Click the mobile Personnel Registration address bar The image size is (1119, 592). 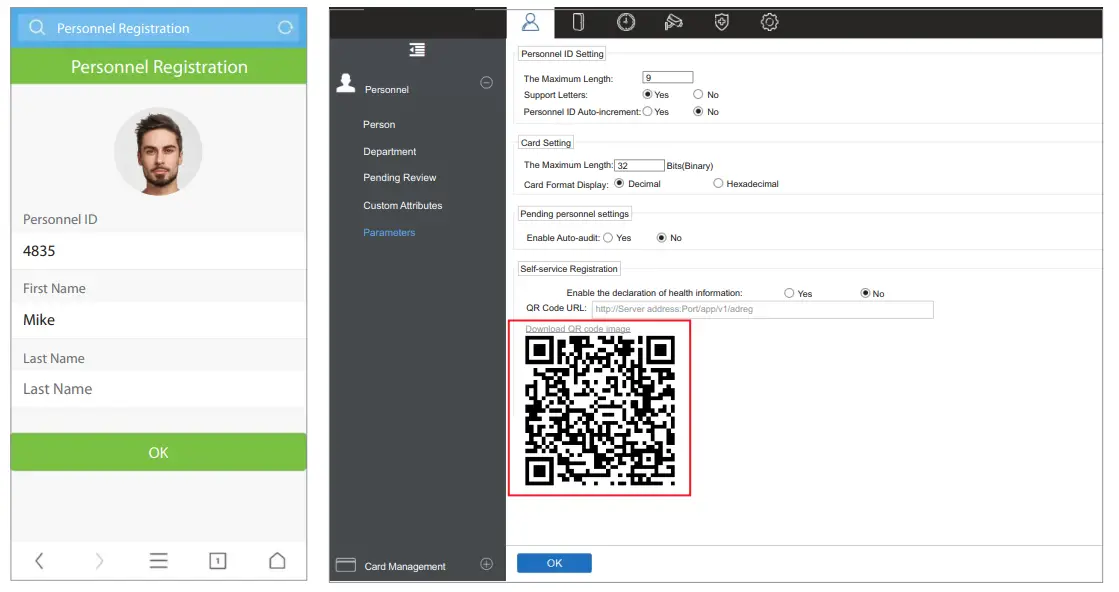pos(158,28)
